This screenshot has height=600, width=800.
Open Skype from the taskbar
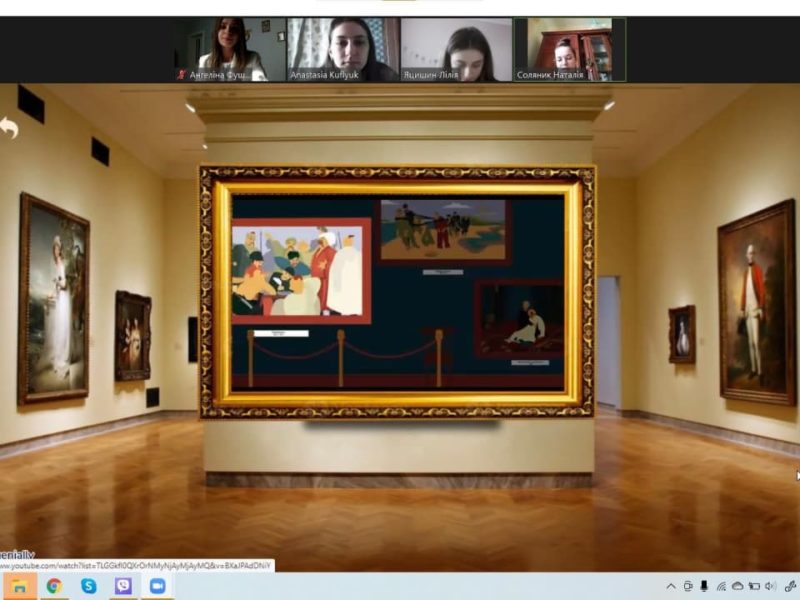88,586
